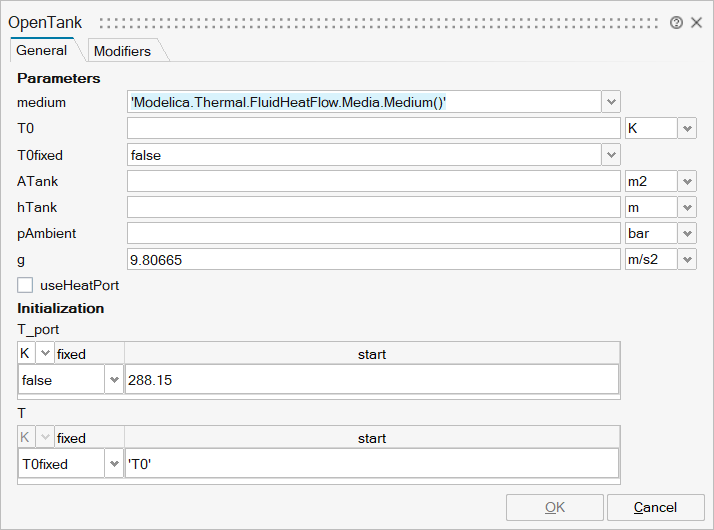Open T_port unit K dropdown
The width and height of the screenshot is (714, 530).
coord(45,354)
